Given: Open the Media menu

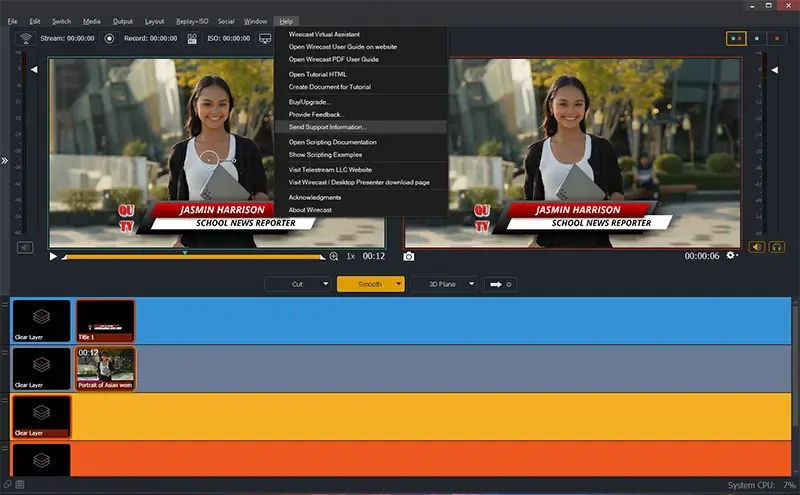Looking at the screenshot, I should point(91,21).
